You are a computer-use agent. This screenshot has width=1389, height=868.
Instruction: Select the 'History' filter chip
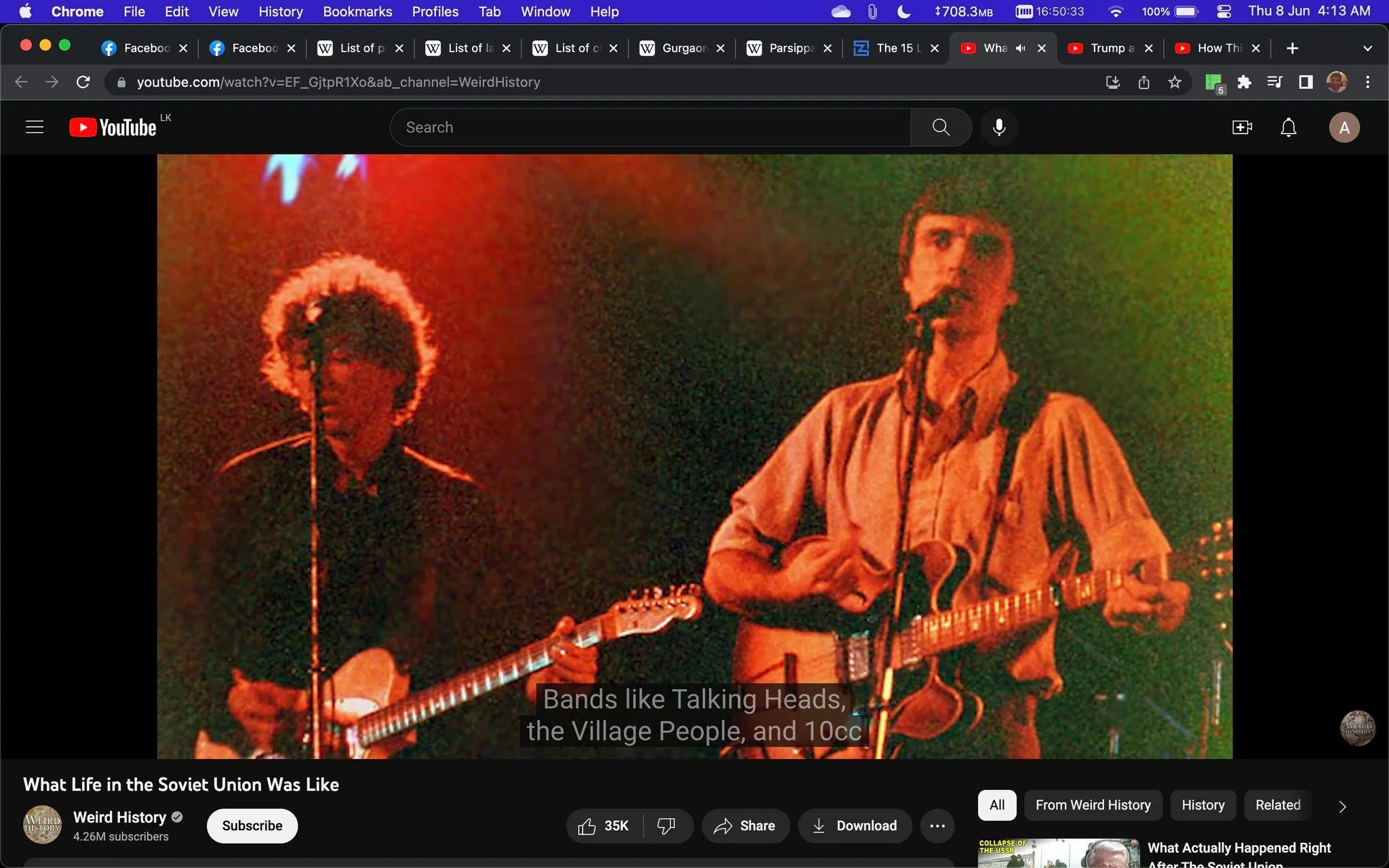point(1203,805)
